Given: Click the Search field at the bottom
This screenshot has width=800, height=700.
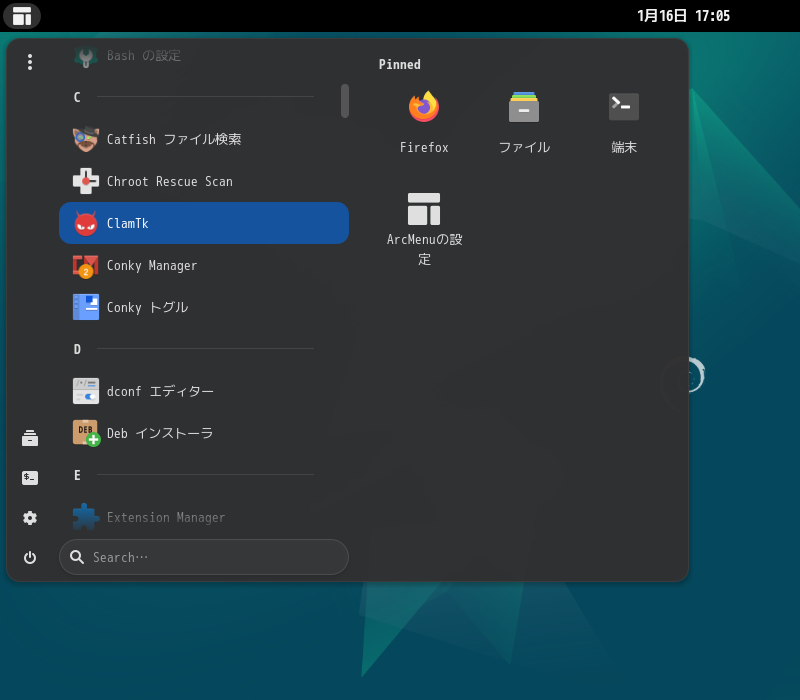Looking at the screenshot, I should click(204, 557).
